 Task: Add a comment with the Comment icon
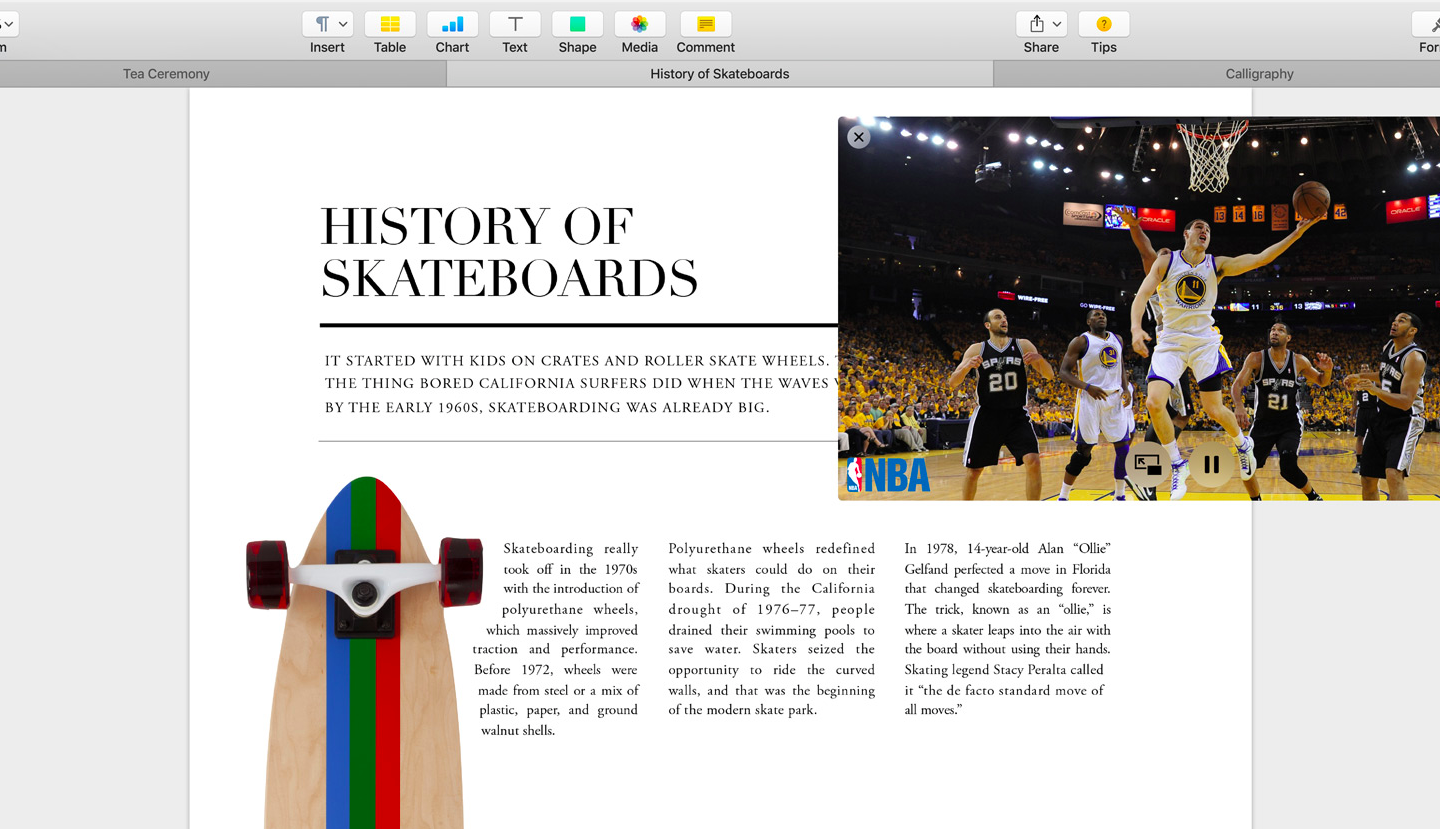(x=706, y=24)
